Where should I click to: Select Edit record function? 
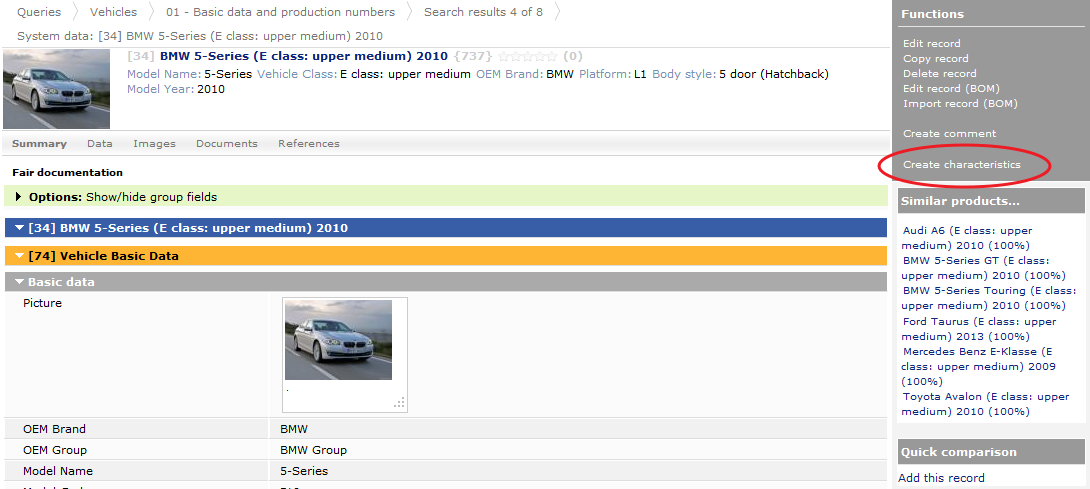tap(932, 43)
